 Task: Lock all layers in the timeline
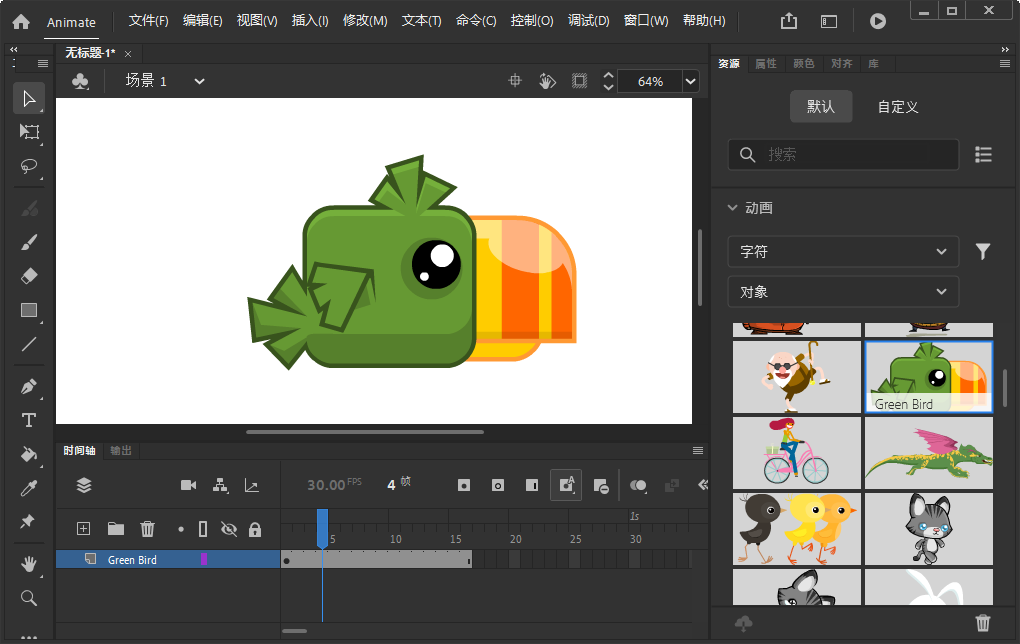coord(255,528)
